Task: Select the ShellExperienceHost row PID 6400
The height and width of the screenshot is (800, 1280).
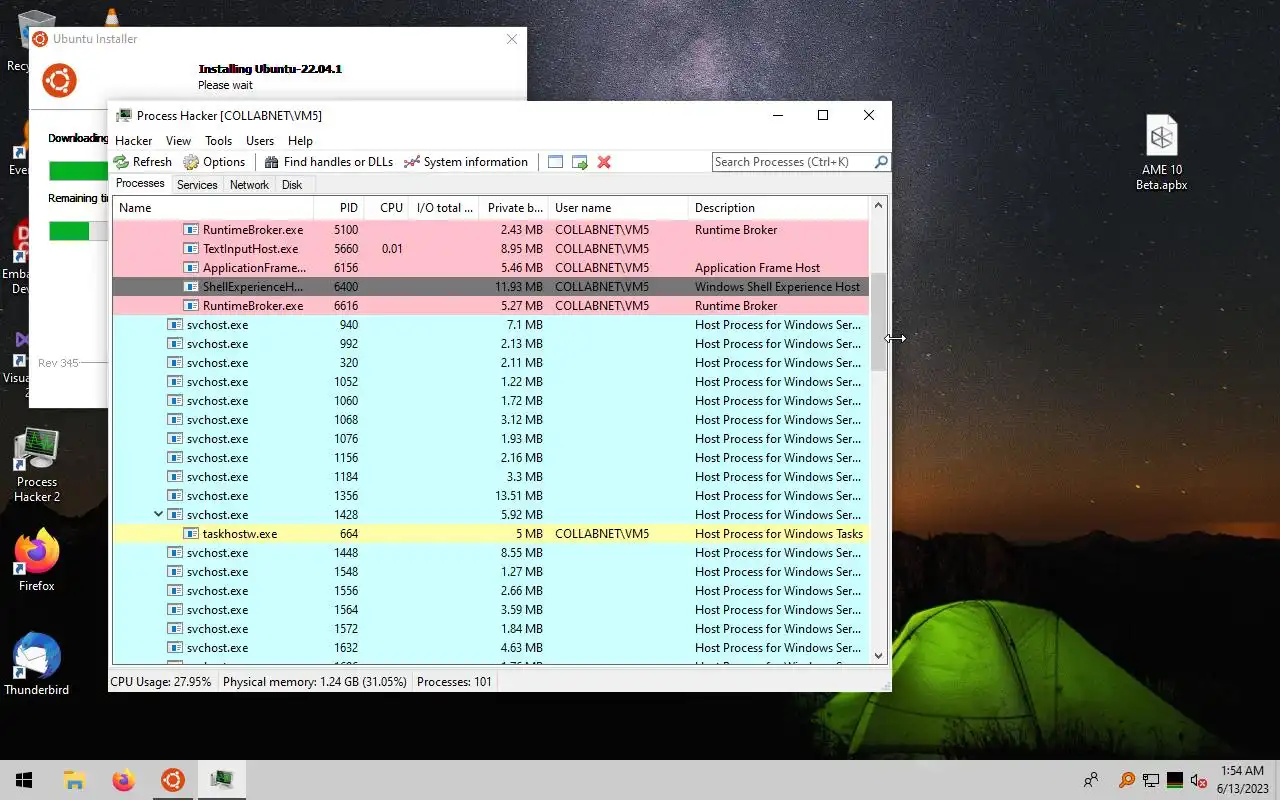Action: (x=491, y=287)
